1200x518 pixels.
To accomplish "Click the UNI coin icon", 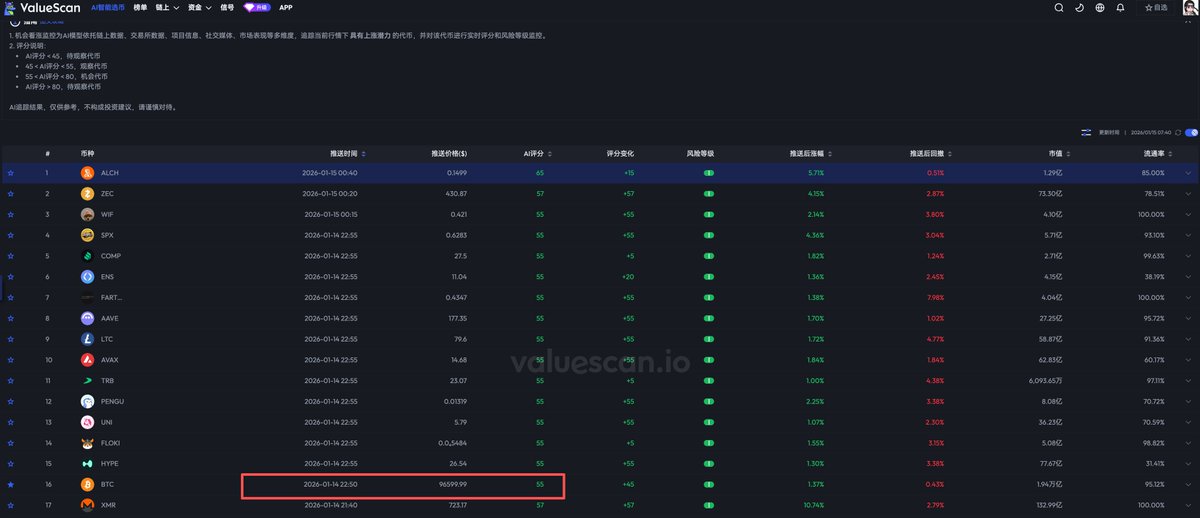I will [x=87, y=422].
